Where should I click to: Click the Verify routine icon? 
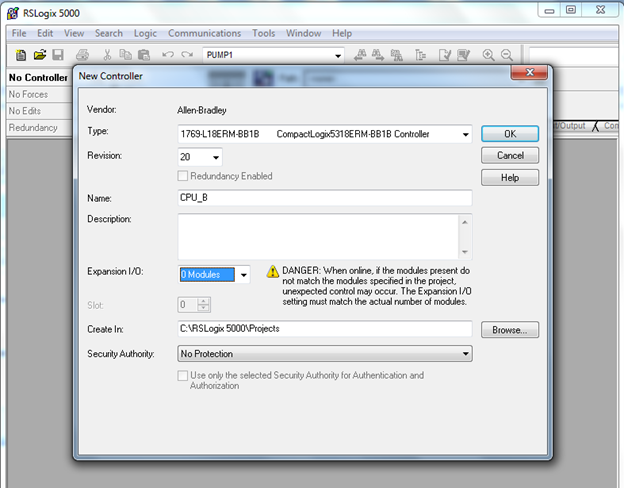[x=445, y=55]
